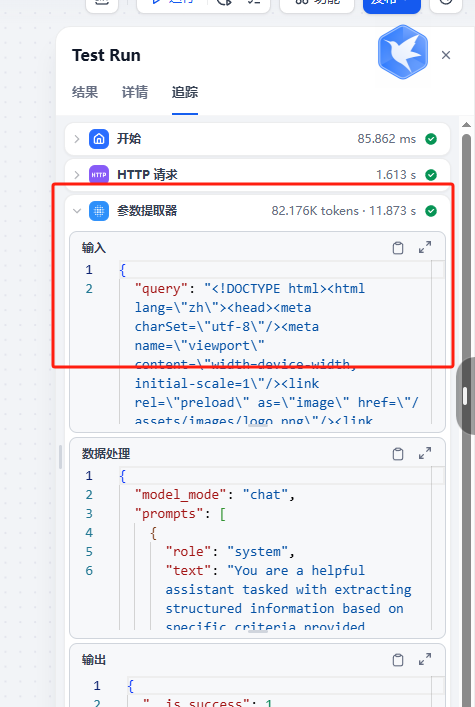
Task: Click line number 3 in 数据处理 editor
Action: (x=89, y=514)
